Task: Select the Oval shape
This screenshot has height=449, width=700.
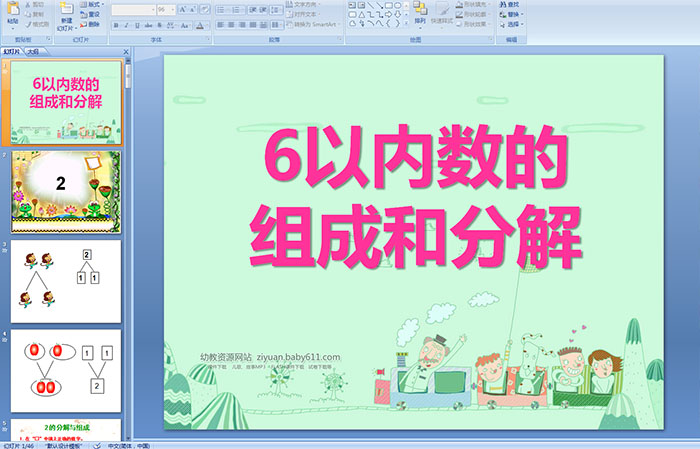Action: [397, 5]
